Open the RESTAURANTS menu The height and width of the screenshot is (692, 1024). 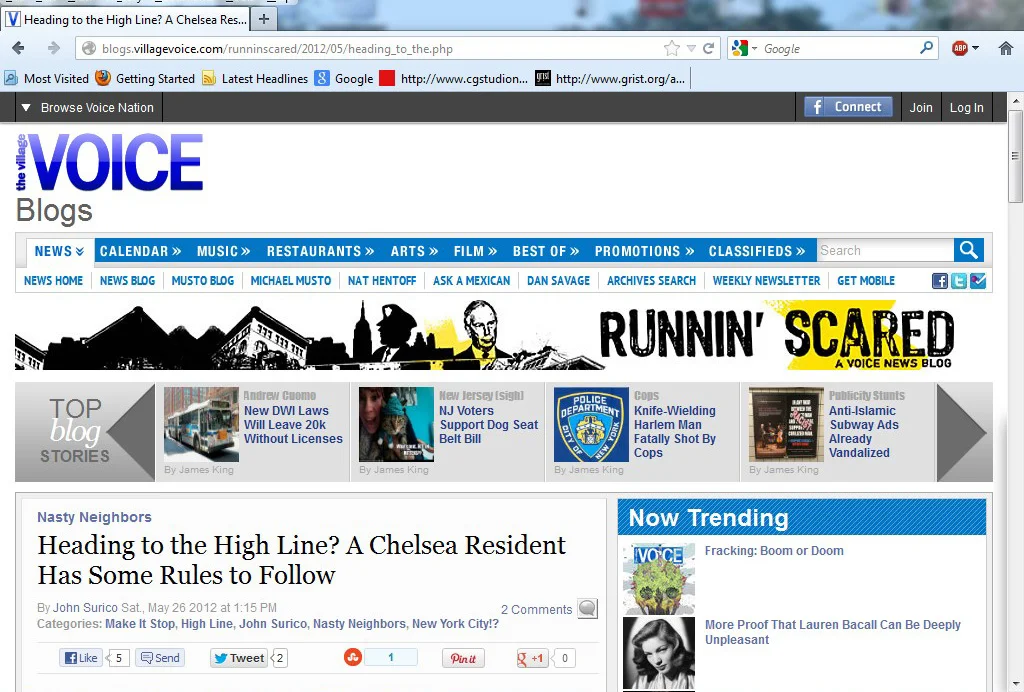pyautogui.click(x=320, y=251)
